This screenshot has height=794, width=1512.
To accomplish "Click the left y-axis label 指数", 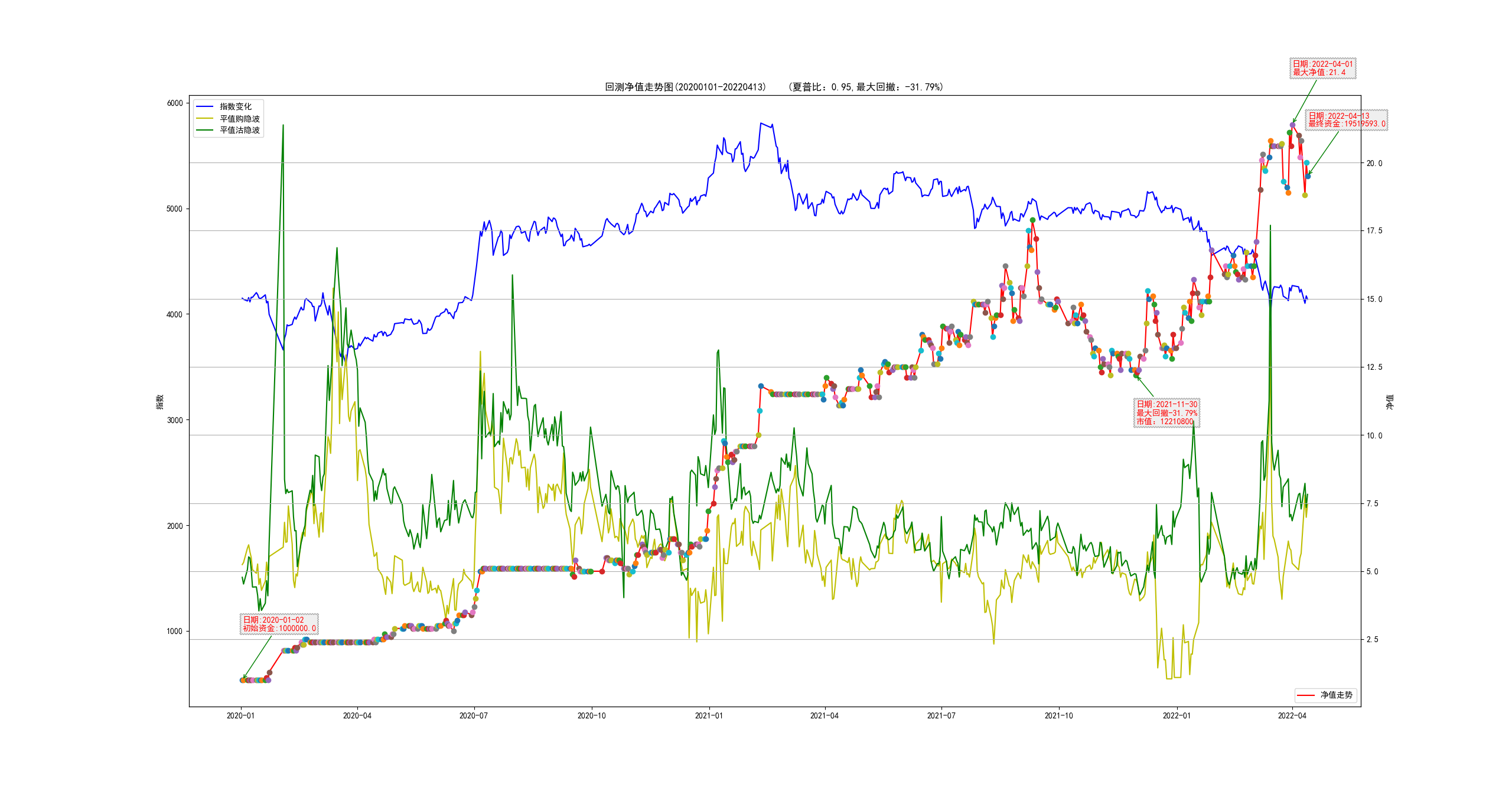I will pos(159,402).
